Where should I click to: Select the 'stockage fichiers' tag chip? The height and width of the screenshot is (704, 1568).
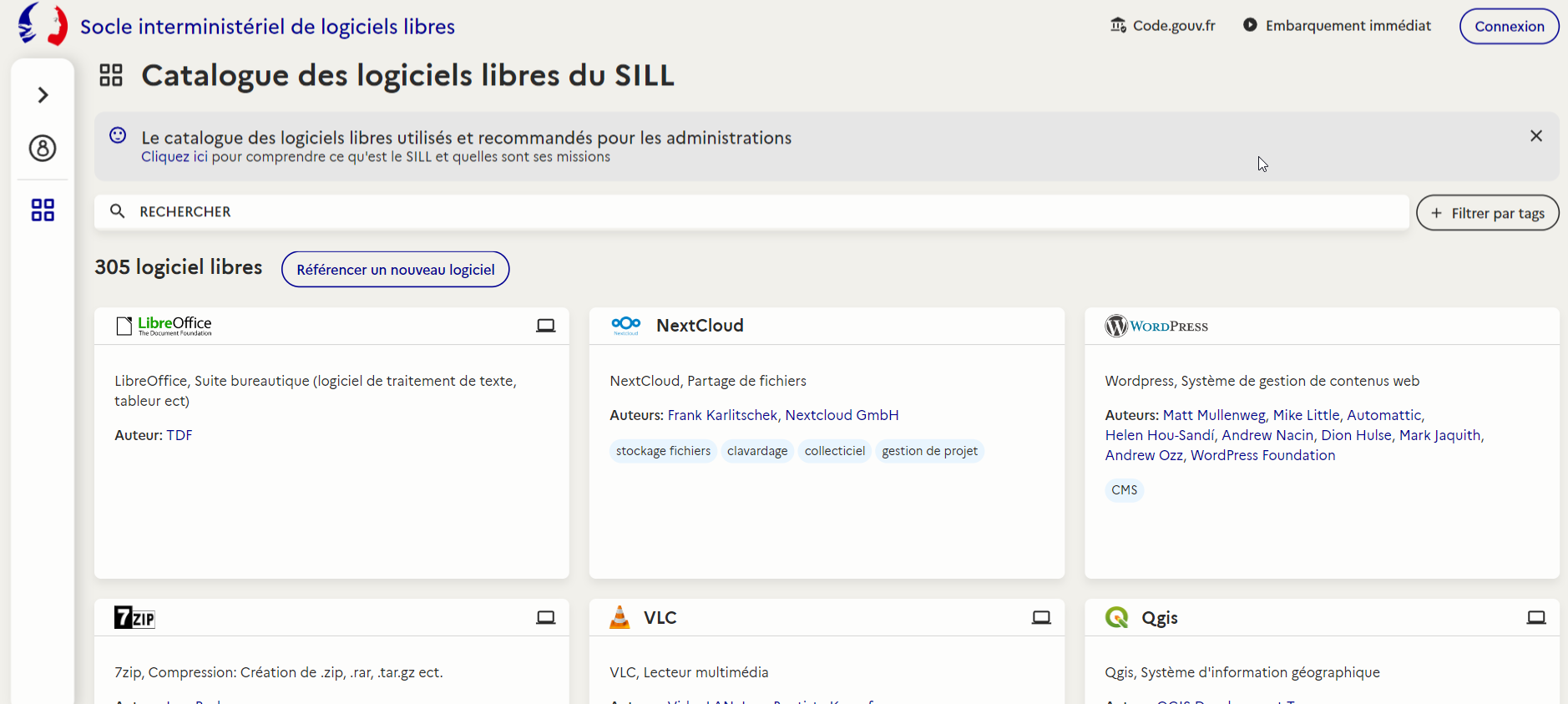(663, 451)
